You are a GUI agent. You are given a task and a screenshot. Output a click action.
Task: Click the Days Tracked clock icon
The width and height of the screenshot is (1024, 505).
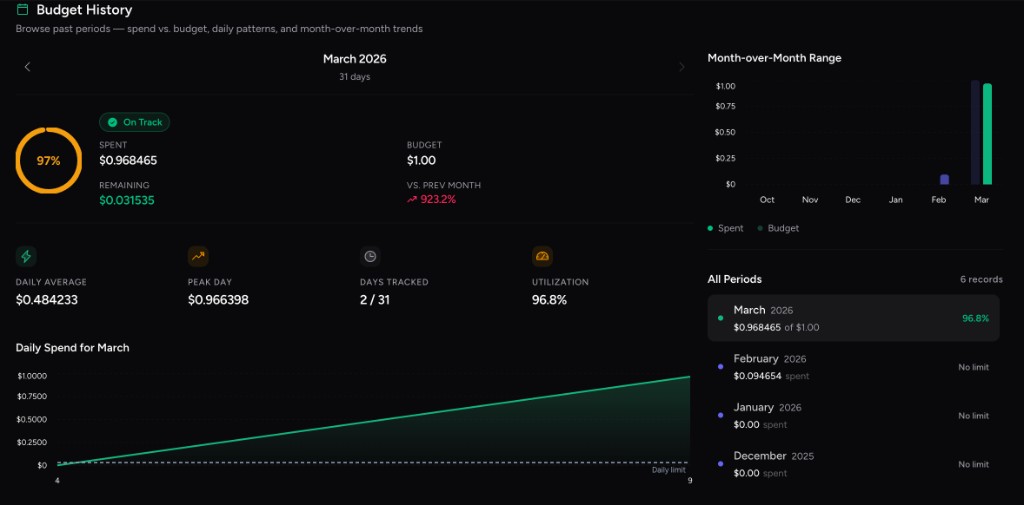pos(370,256)
